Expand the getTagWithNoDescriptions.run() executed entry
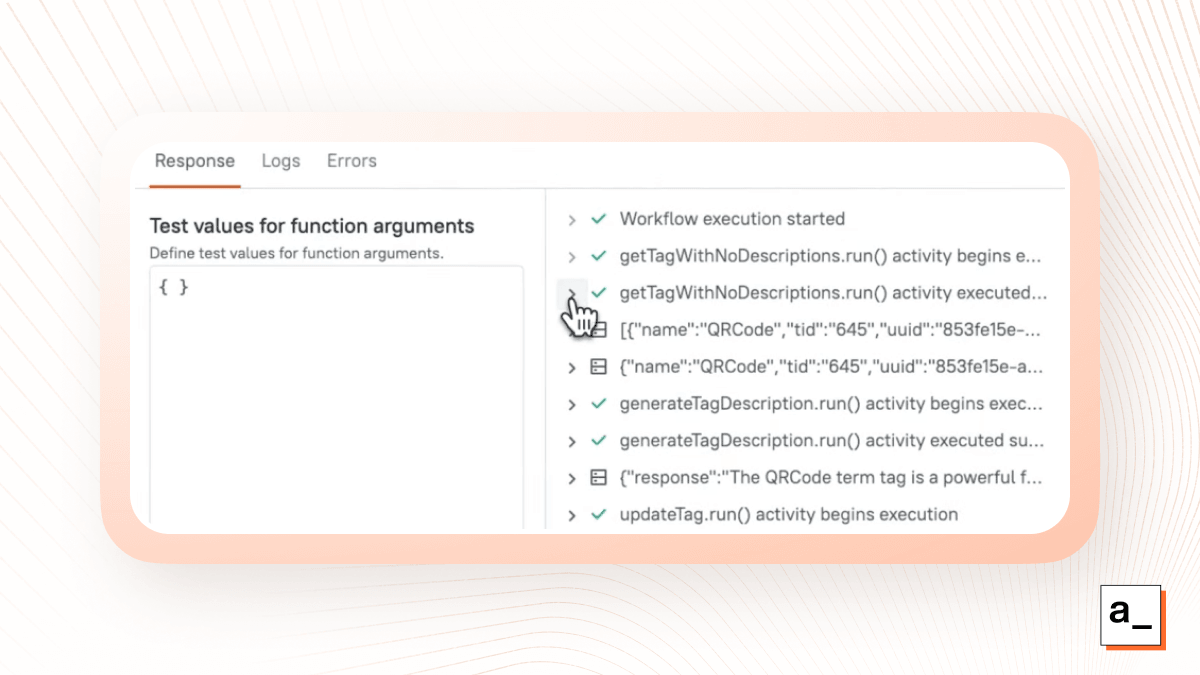Viewport: 1200px width, 675px height. (x=571, y=293)
